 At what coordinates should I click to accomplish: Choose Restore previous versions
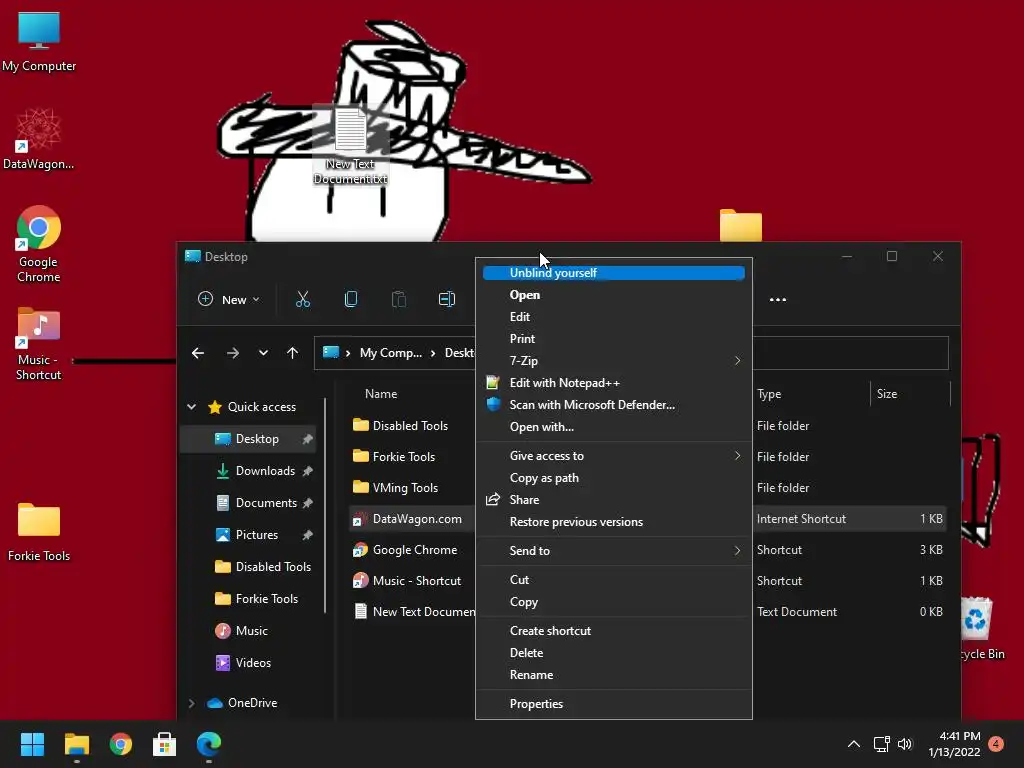coord(613,522)
